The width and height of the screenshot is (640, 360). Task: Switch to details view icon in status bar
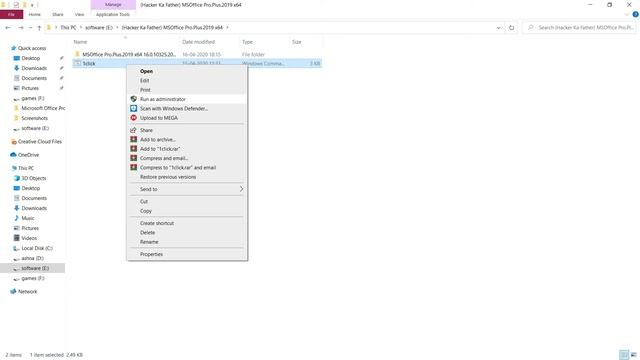click(624, 355)
